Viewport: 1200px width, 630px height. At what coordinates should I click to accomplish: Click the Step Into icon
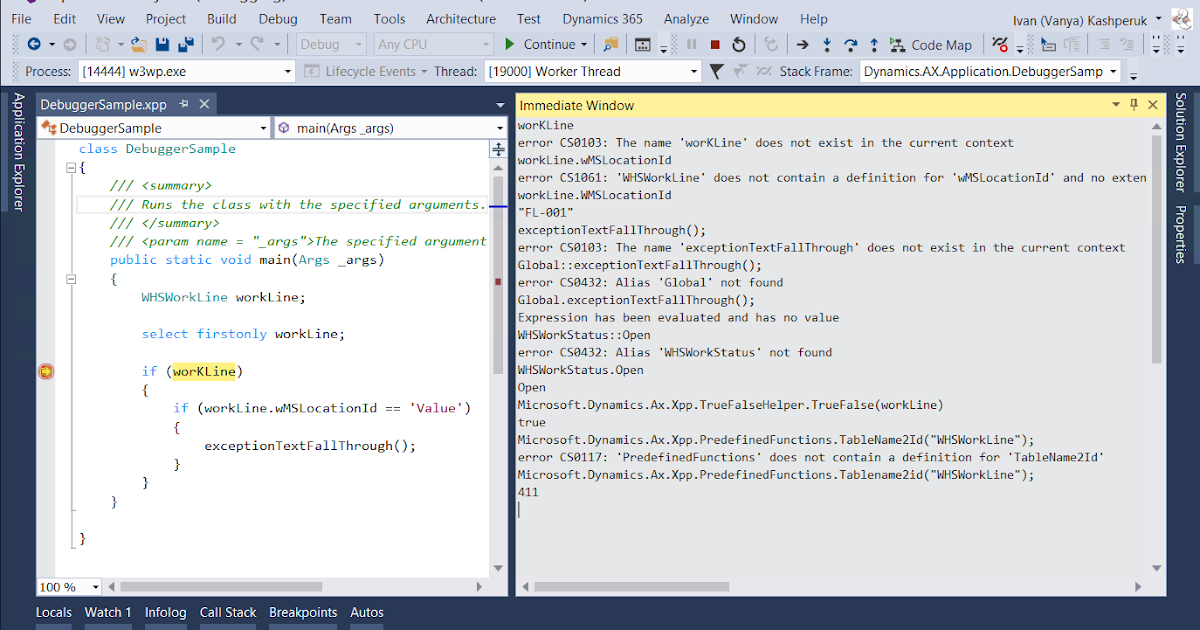[x=827, y=44]
